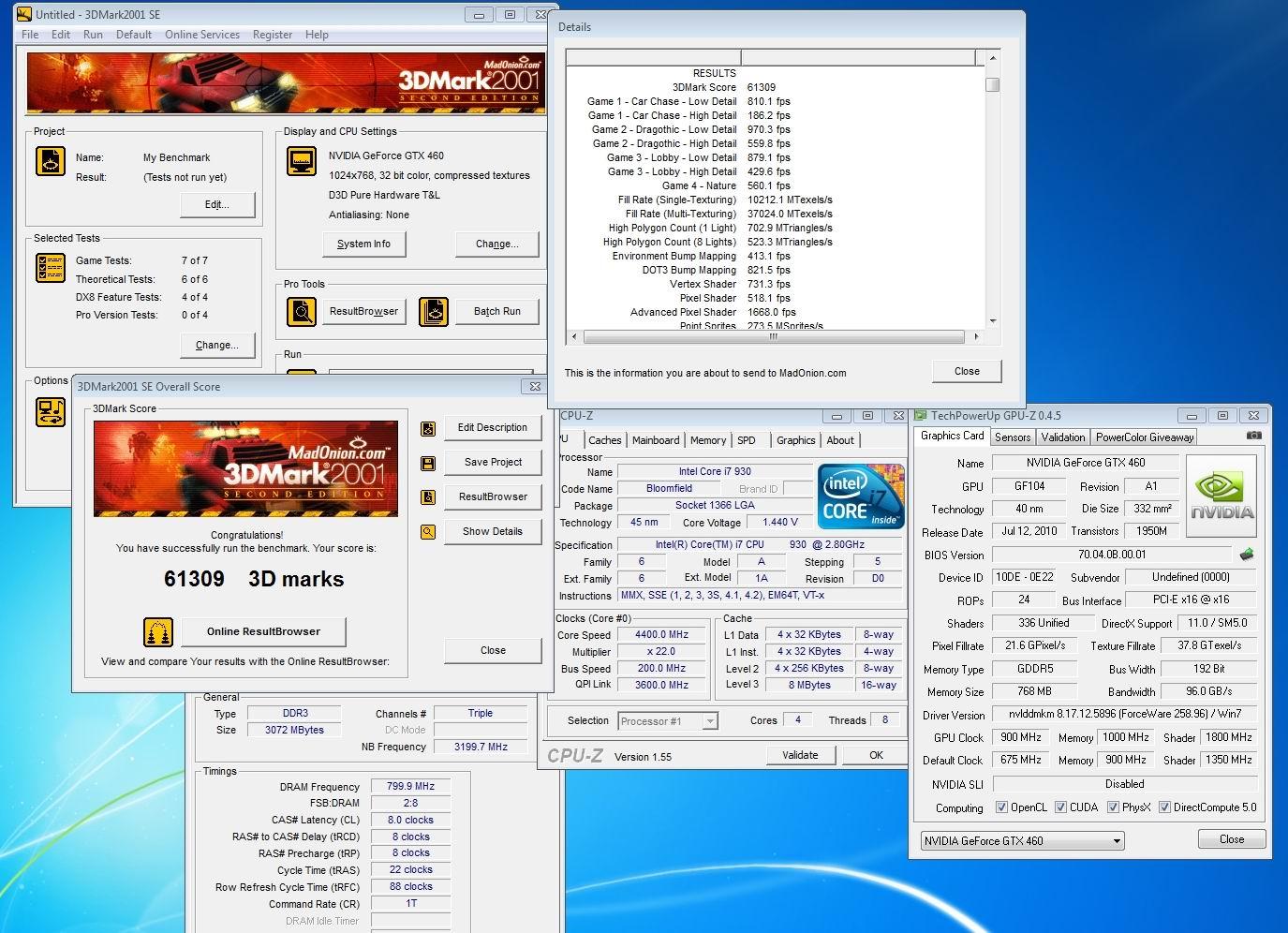
Task: Switch to the Caches tab in CPU-Z
Action: click(605, 440)
